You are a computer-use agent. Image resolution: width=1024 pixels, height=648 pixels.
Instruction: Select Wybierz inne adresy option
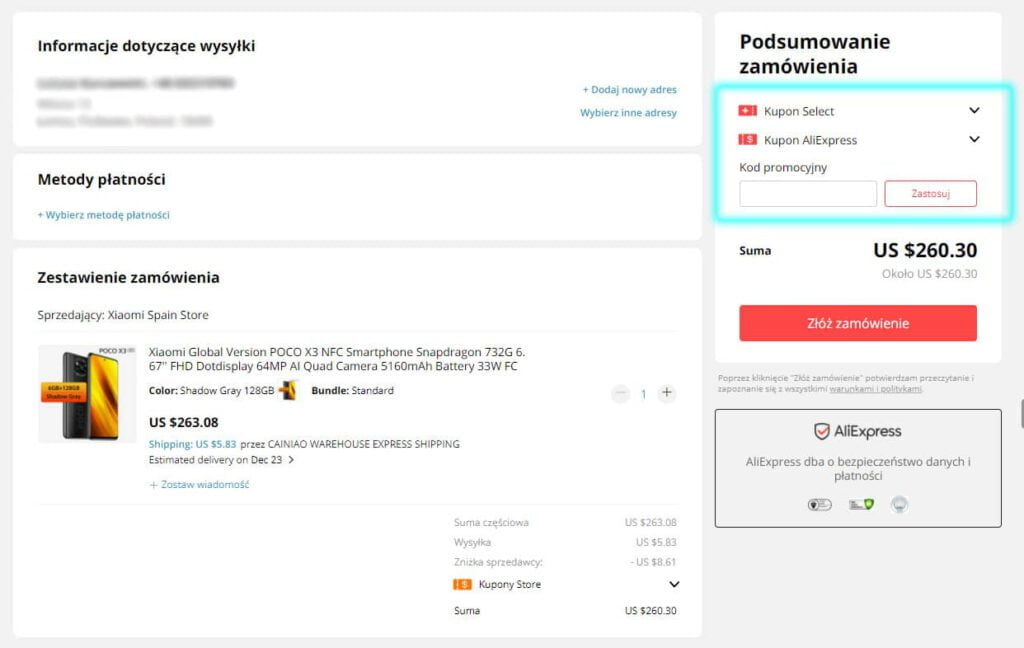click(629, 113)
